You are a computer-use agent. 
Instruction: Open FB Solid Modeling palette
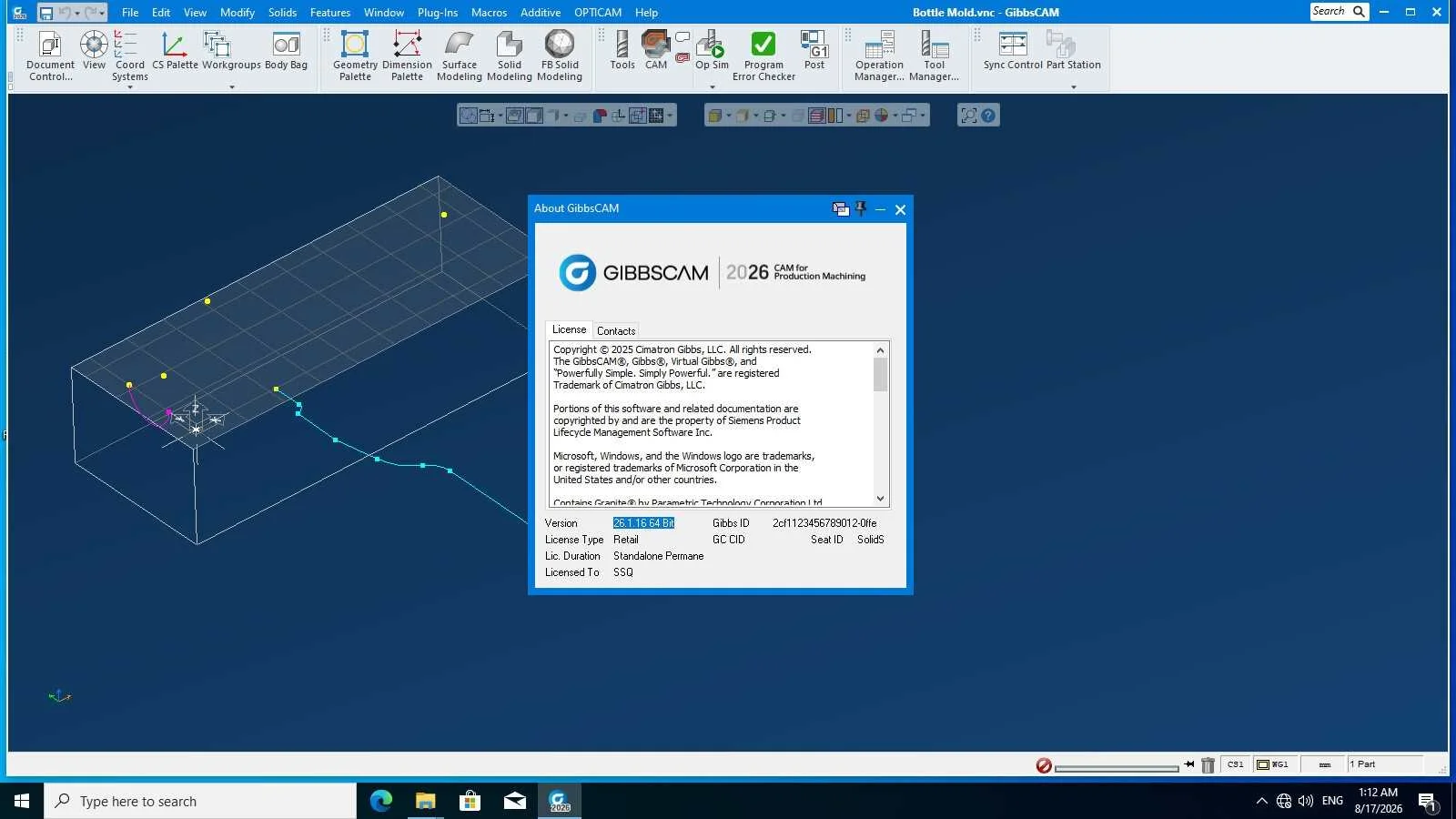tap(560, 56)
